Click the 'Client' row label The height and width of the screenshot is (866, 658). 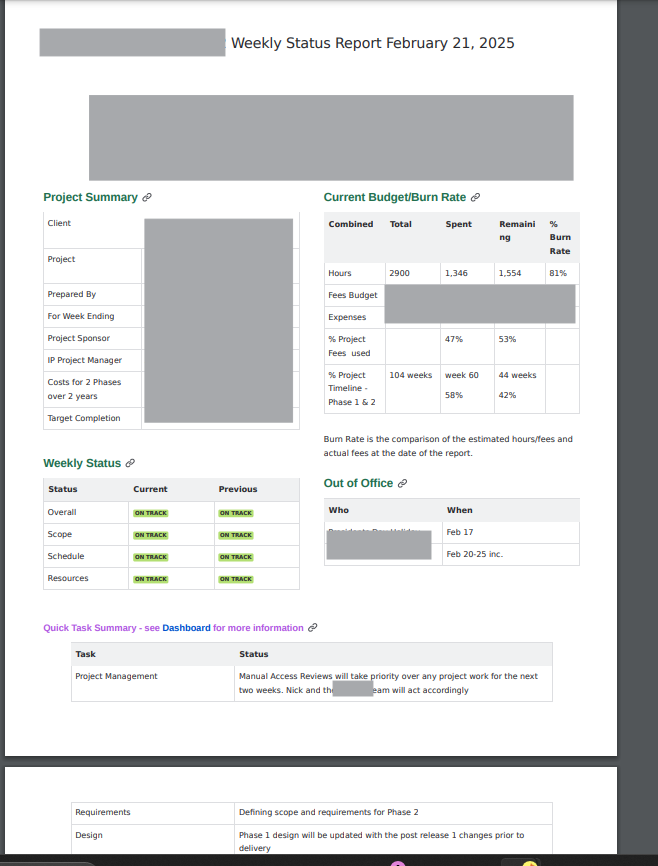[59, 223]
